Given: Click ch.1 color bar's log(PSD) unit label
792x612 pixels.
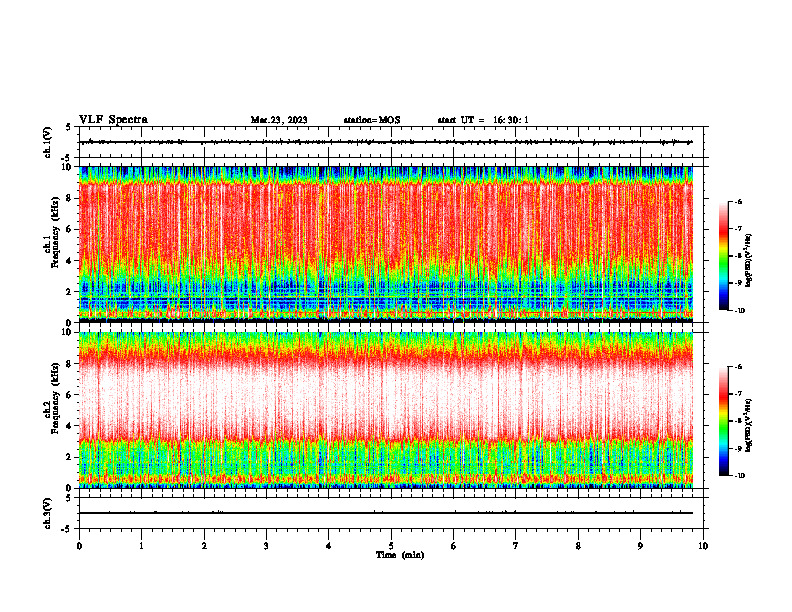Looking at the screenshot, I should pos(749,260).
